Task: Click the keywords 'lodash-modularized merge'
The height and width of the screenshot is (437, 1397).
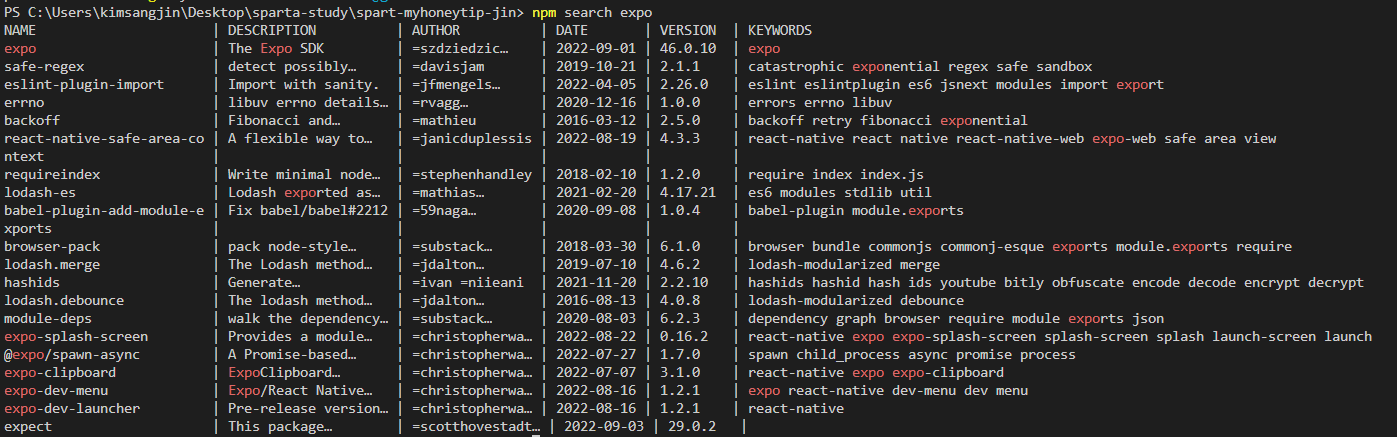Action: pyautogui.click(x=844, y=264)
